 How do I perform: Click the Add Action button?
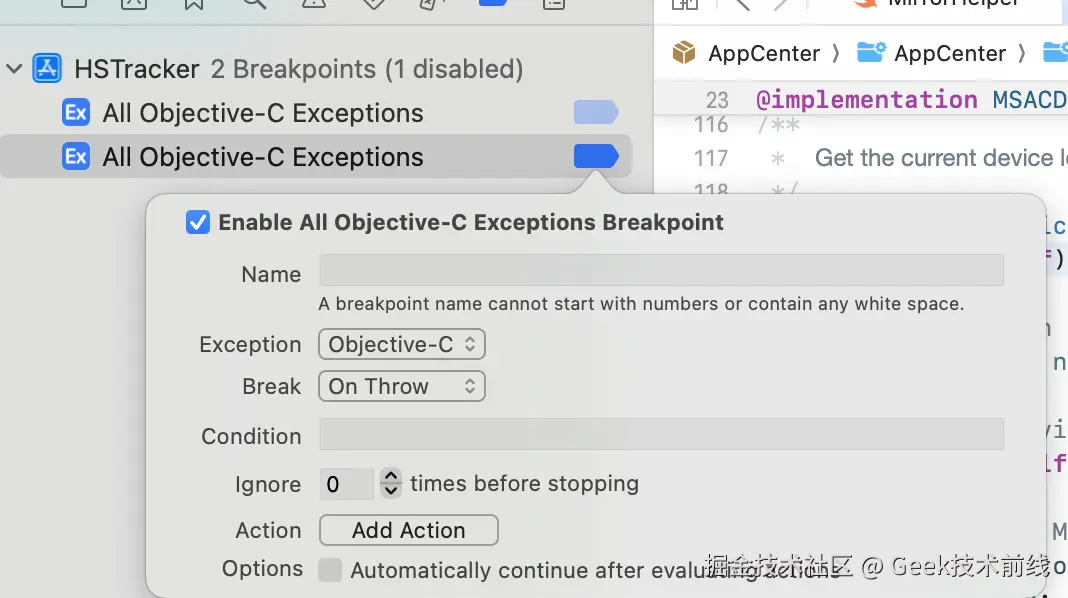tap(409, 530)
